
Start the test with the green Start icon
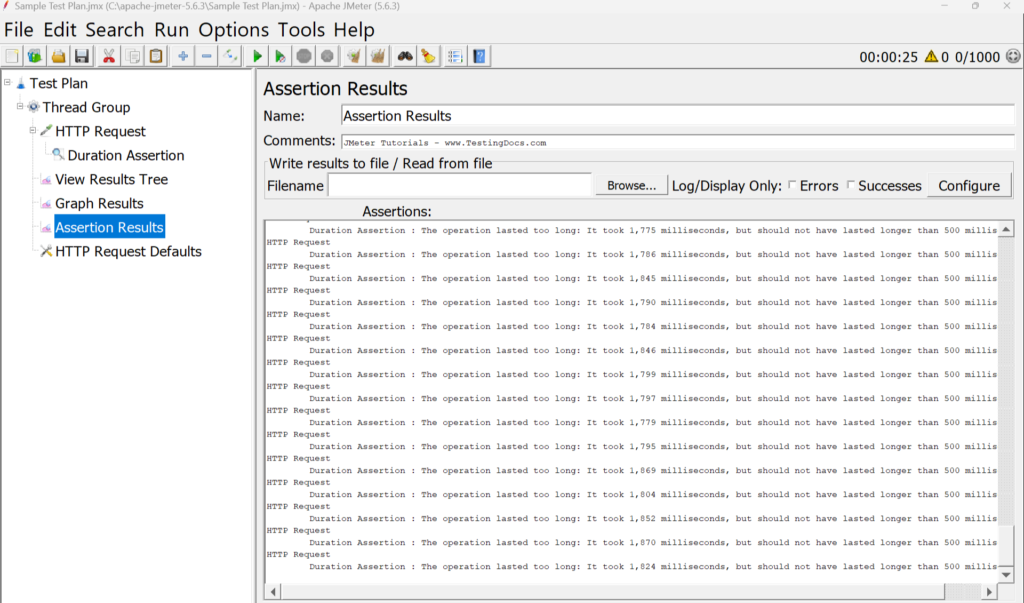[256, 56]
